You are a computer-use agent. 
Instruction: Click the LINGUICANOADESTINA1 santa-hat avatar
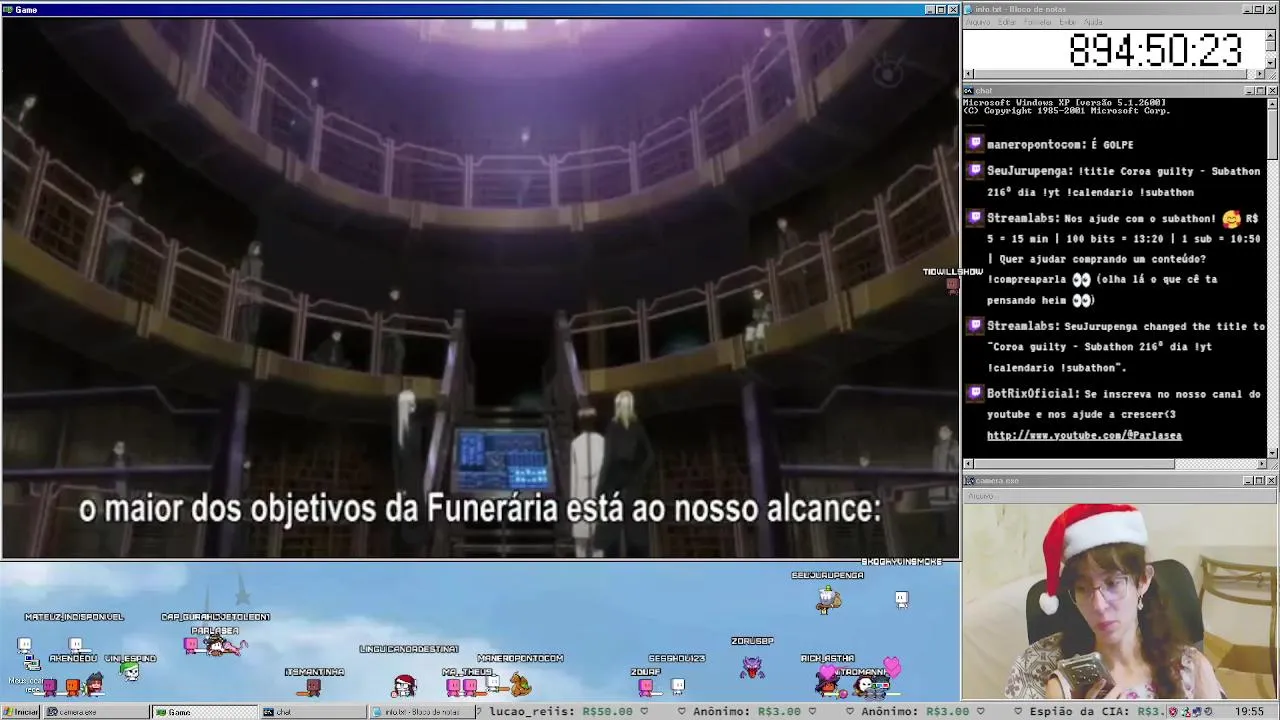click(x=404, y=685)
